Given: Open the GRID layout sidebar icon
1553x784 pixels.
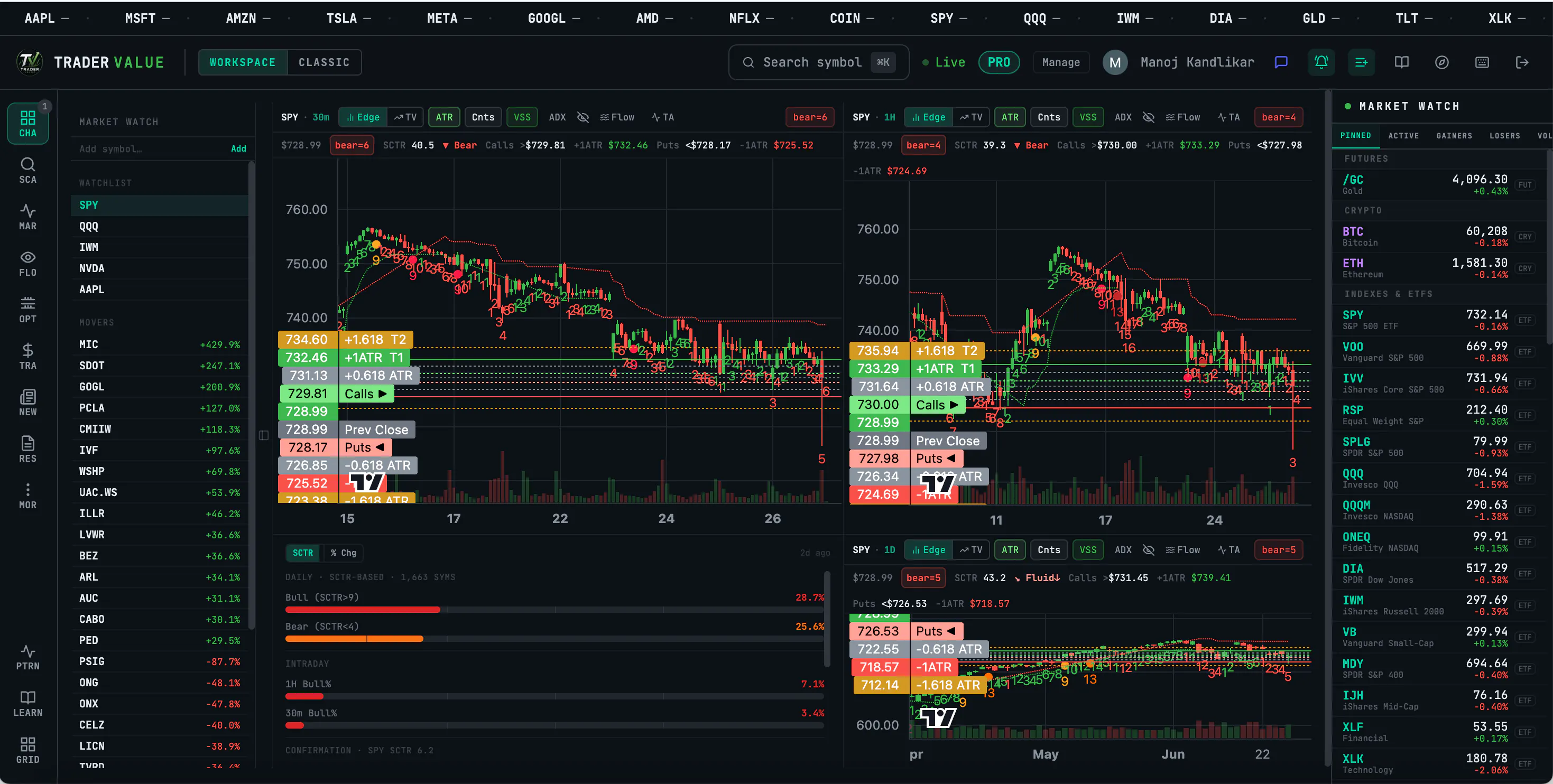Looking at the screenshot, I should [x=27, y=750].
